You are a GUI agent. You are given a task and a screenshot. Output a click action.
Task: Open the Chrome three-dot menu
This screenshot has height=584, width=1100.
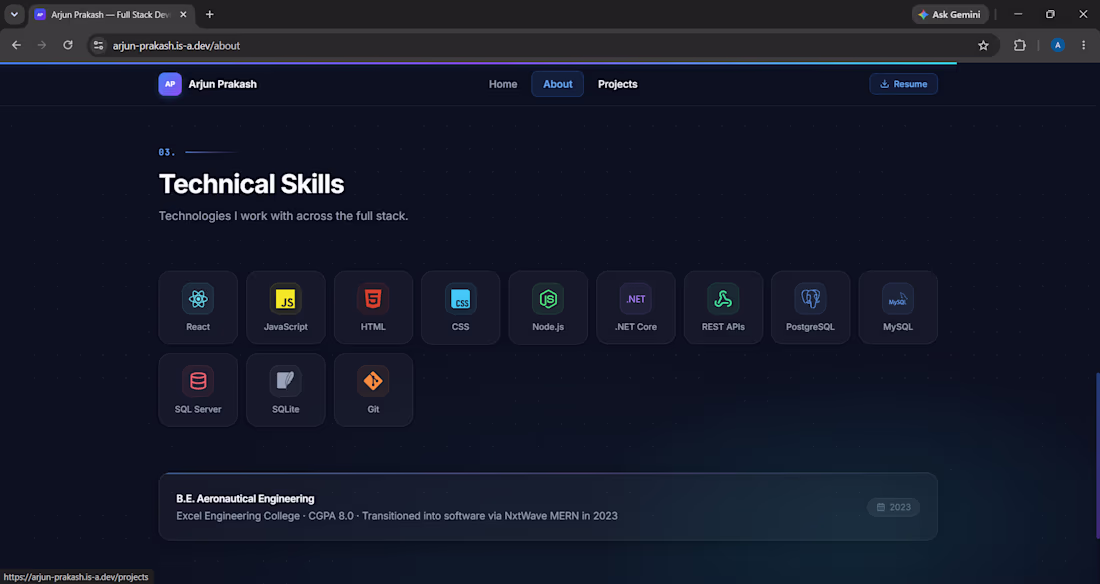1084,46
